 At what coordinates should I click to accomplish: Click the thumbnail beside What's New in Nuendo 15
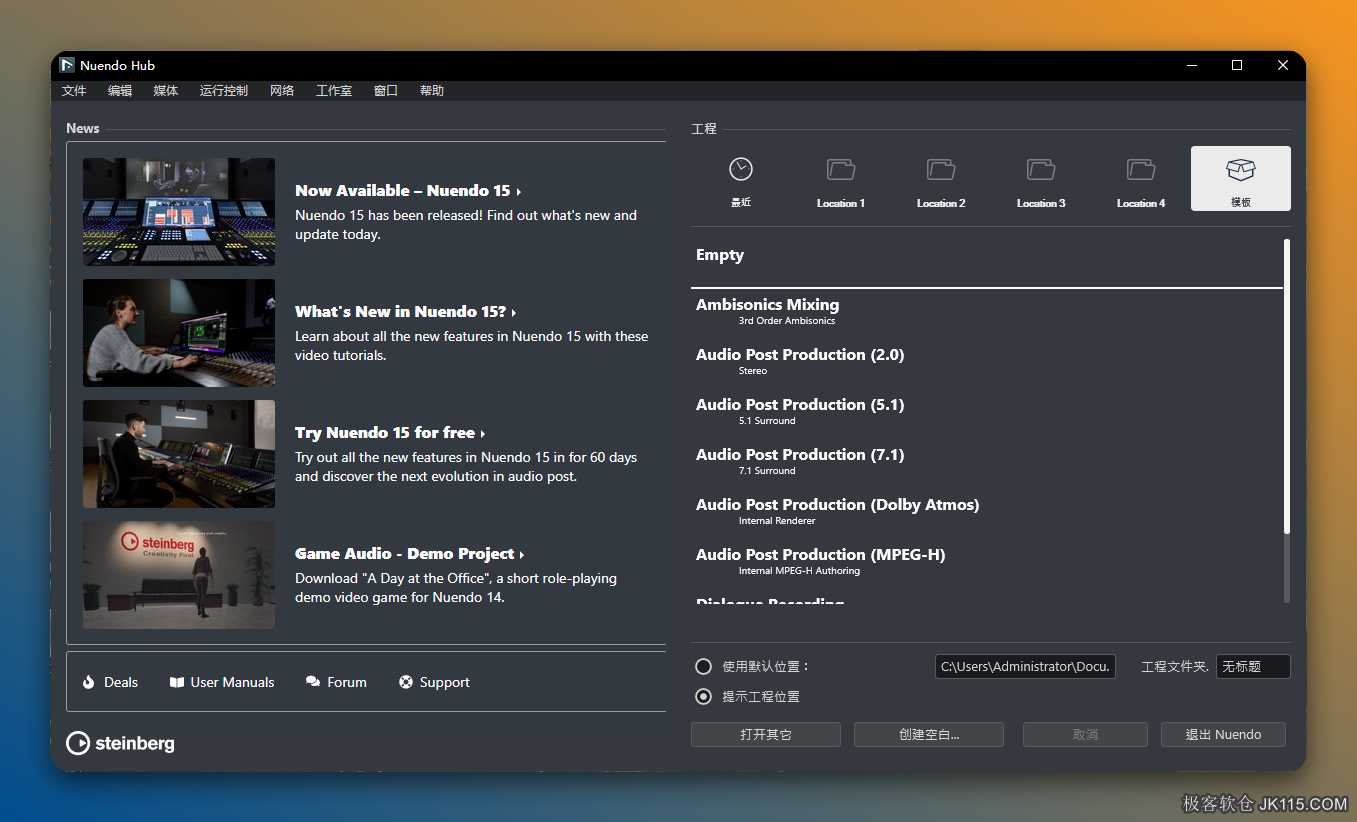pyautogui.click(x=179, y=333)
